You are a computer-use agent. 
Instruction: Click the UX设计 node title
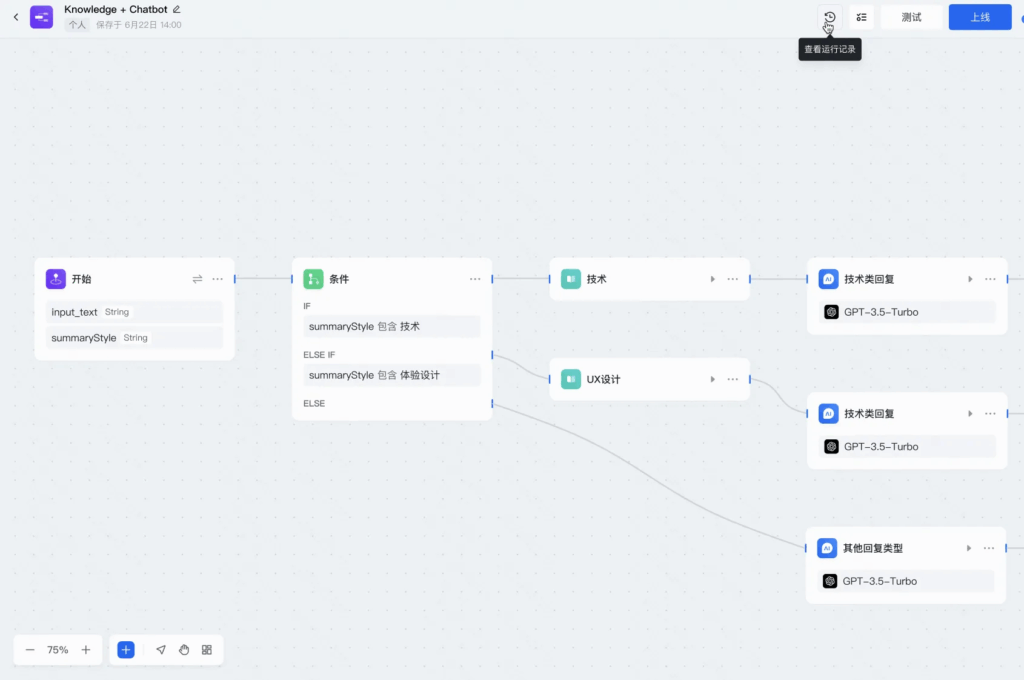603,379
